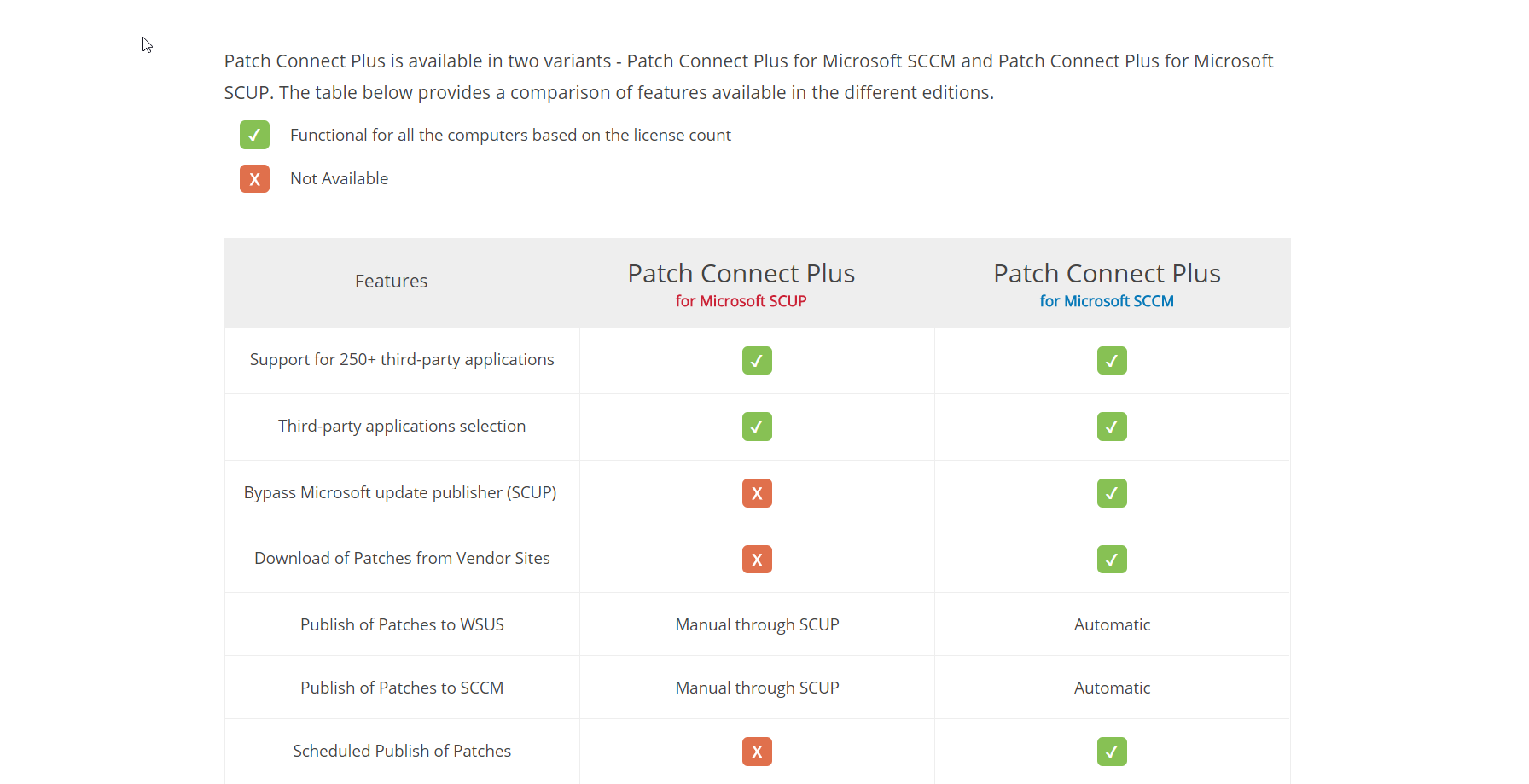
Task: Click SCCM checkmark for Scheduled Publish of Patches
Action: 1112,752
